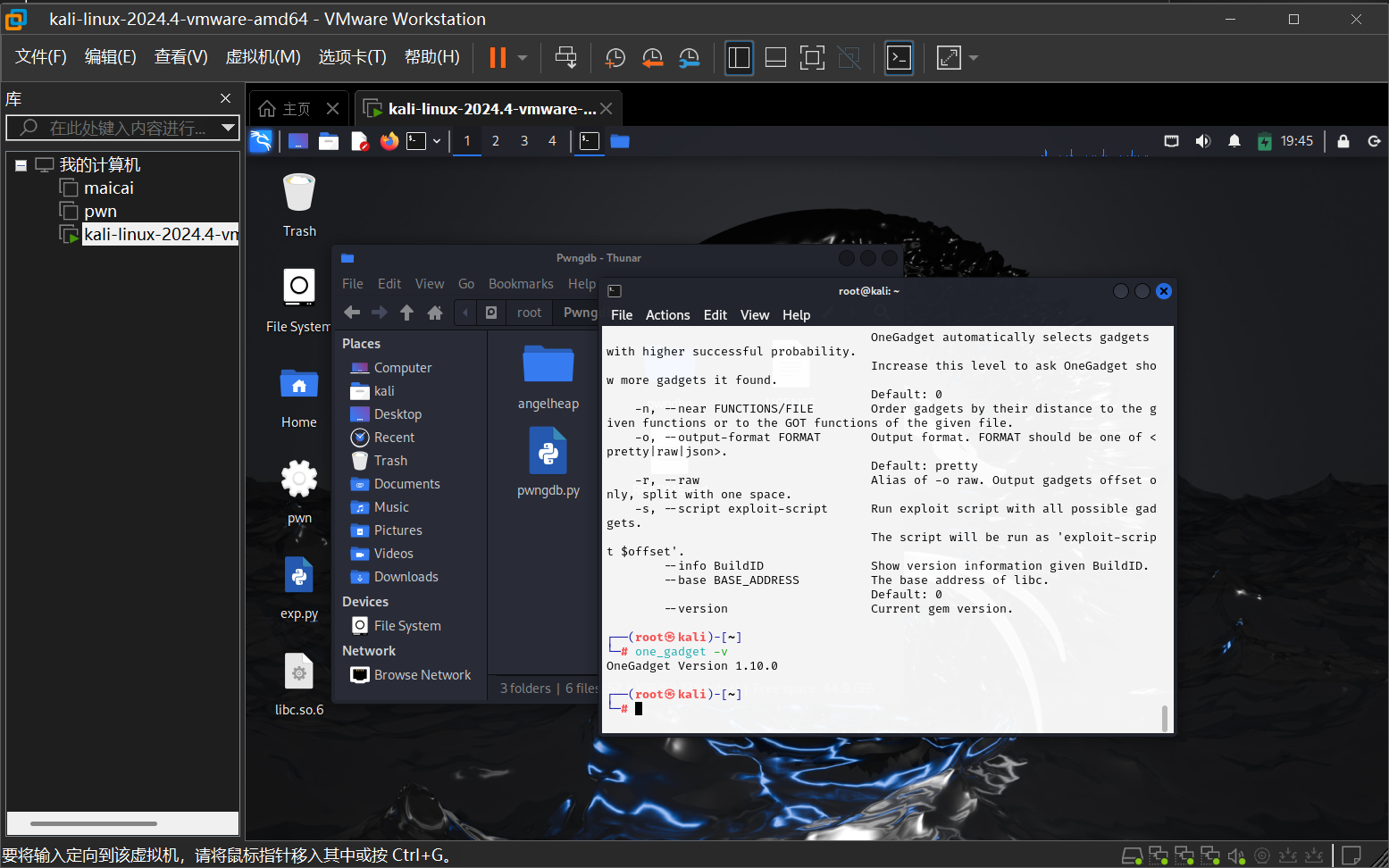This screenshot has width=1389, height=868.
Task: Click the VMware message log status icon
Action: pos(1351,855)
